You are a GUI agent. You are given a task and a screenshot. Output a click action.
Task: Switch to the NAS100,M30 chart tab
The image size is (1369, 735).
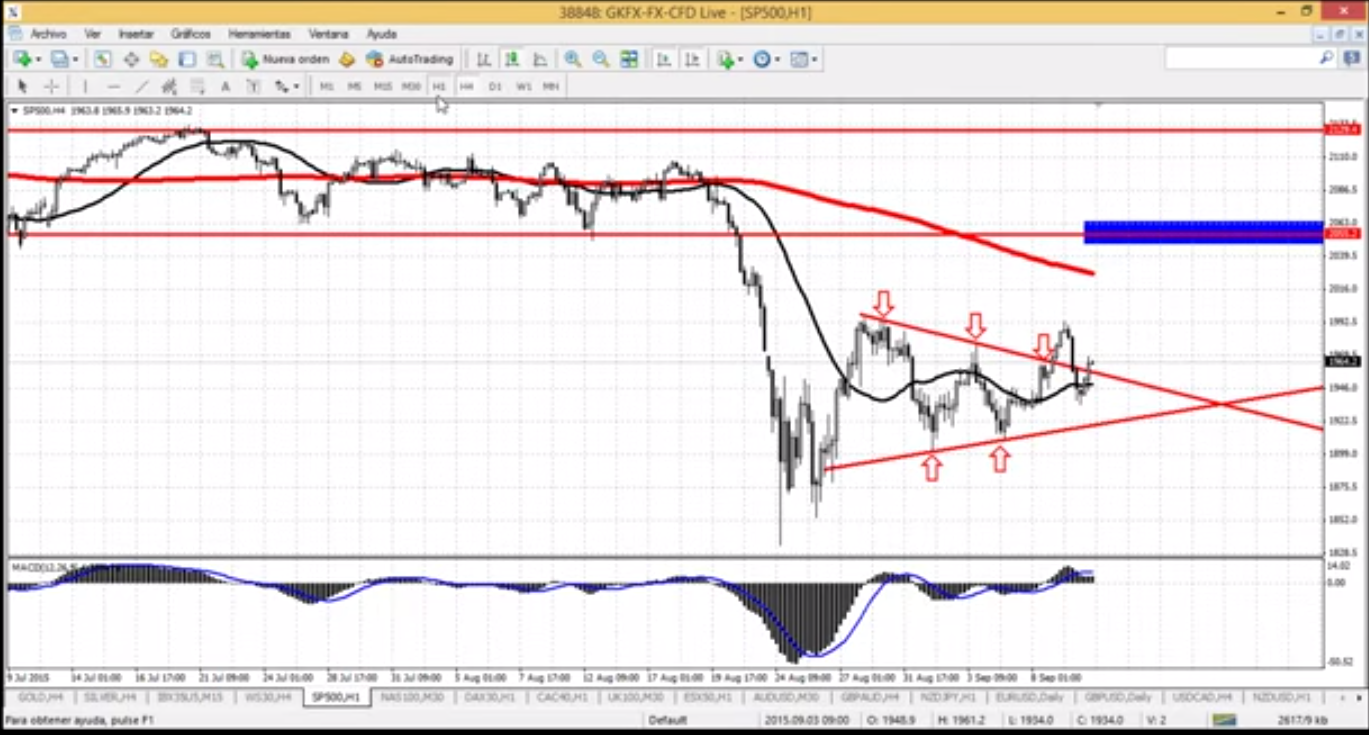pos(410,696)
